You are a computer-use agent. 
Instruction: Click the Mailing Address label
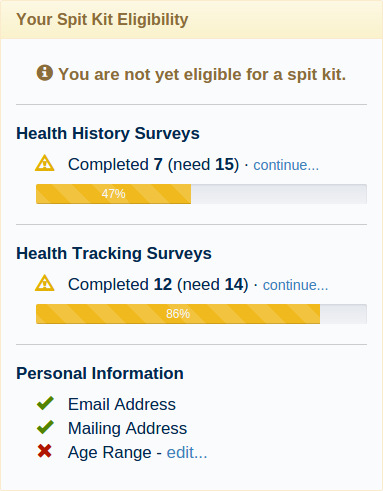click(127, 428)
